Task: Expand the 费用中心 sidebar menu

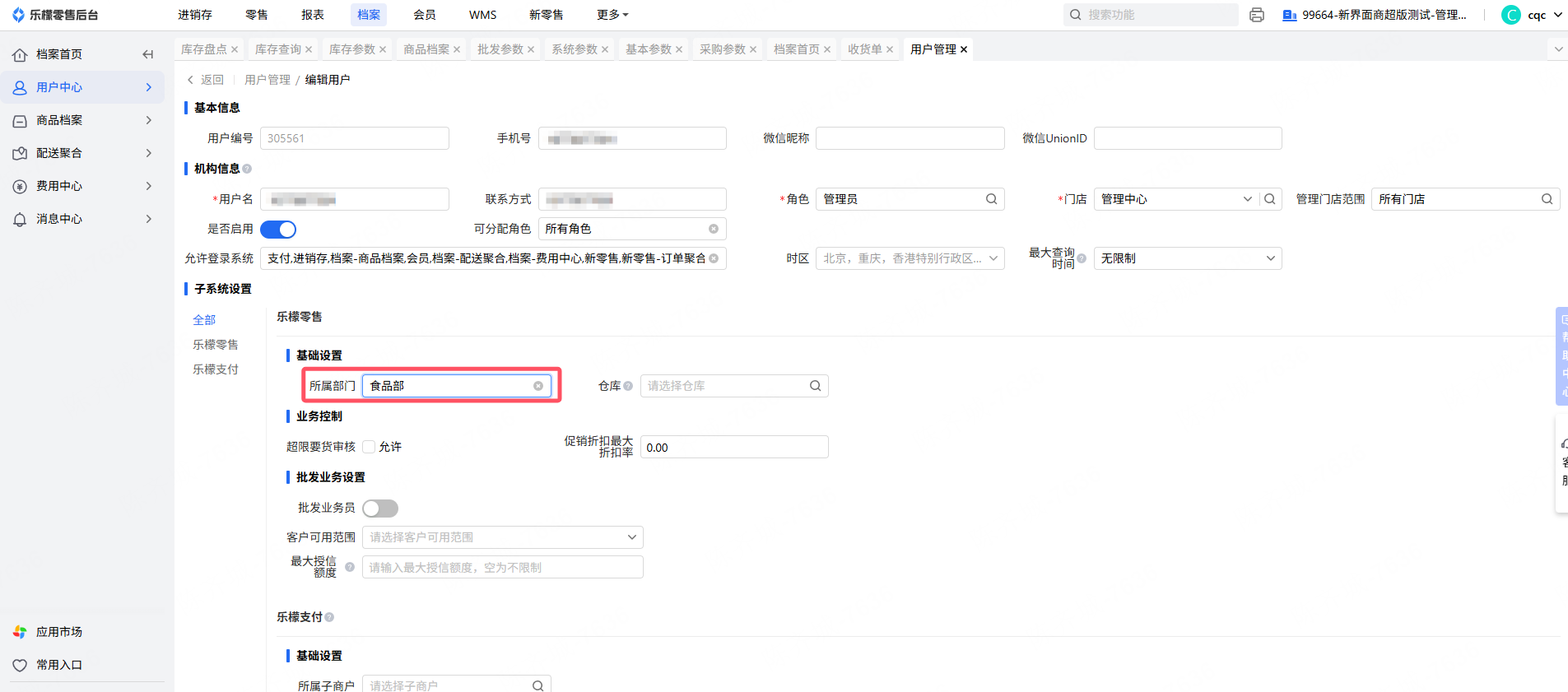Action: pyautogui.click(x=82, y=186)
